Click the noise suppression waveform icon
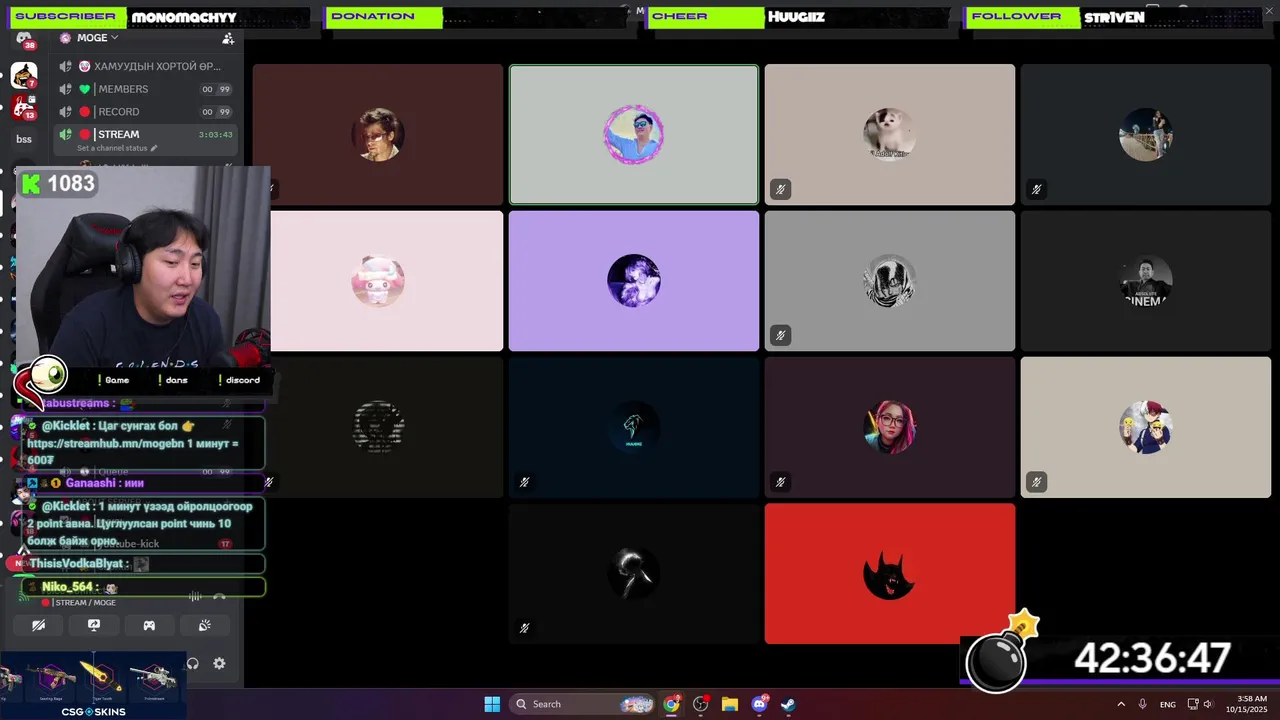Image resolution: width=1280 pixels, height=720 pixels. (x=195, y=597)
